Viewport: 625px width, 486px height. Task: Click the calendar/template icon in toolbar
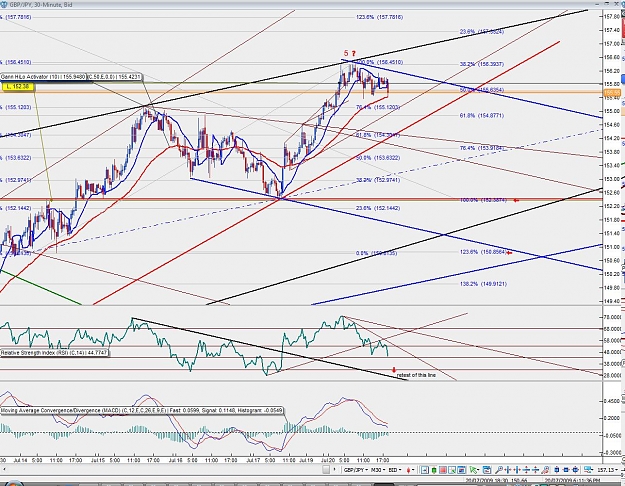(487, 470)
